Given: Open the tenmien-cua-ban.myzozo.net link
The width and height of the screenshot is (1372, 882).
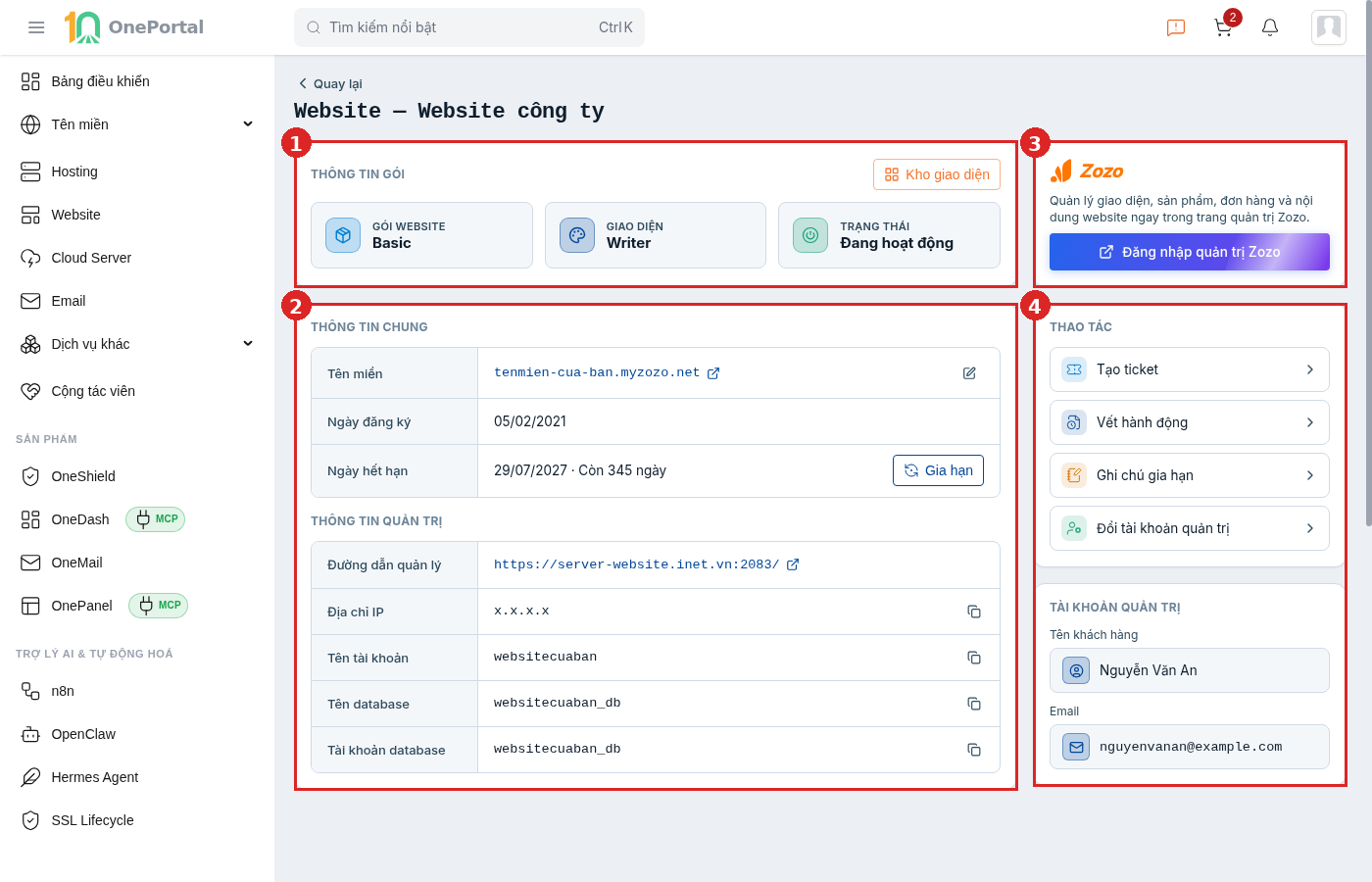Looking at the screenshot, I should (597, 373).
